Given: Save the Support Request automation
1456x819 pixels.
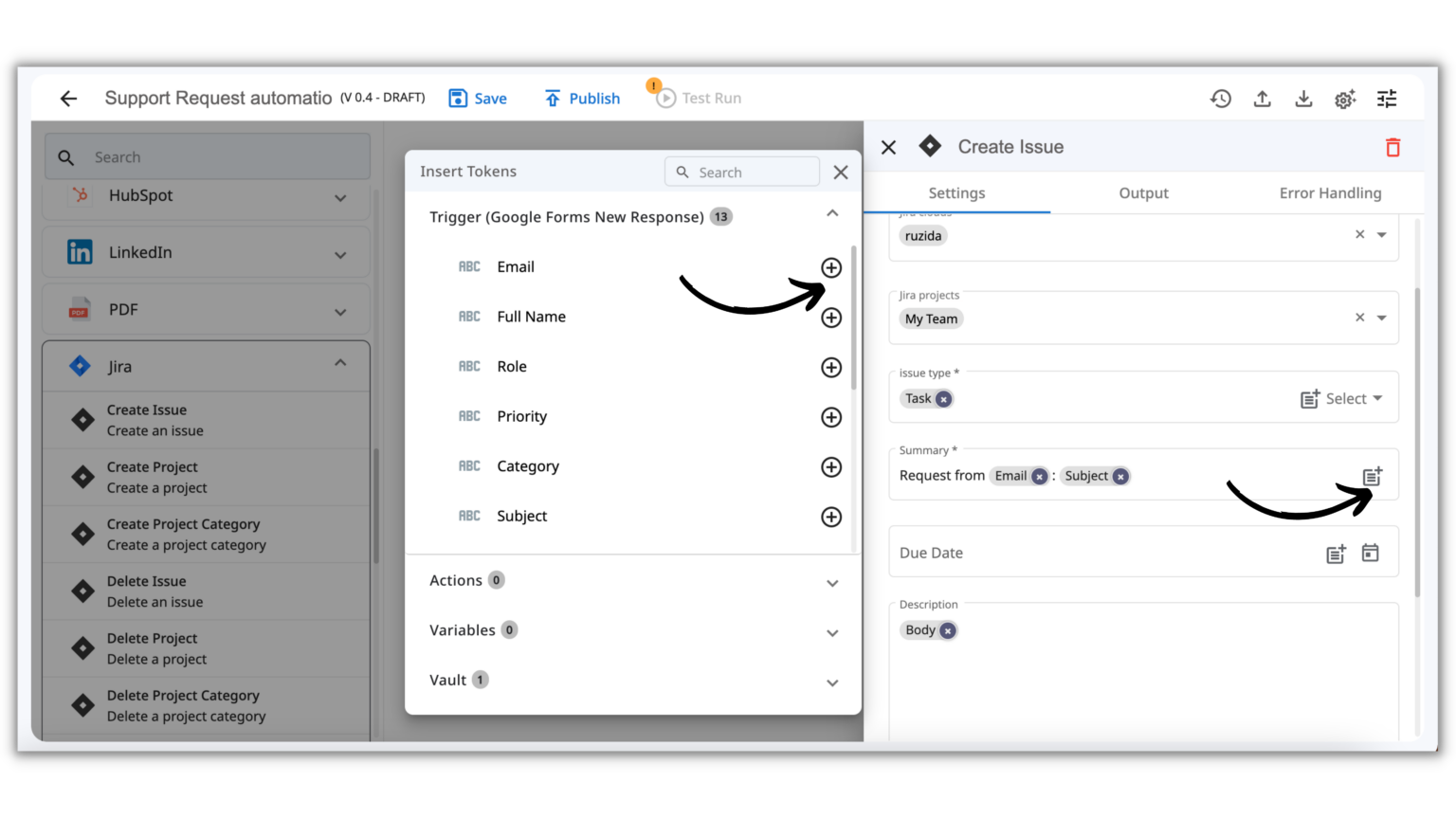Looking at the screenshot, I should 478,98.
